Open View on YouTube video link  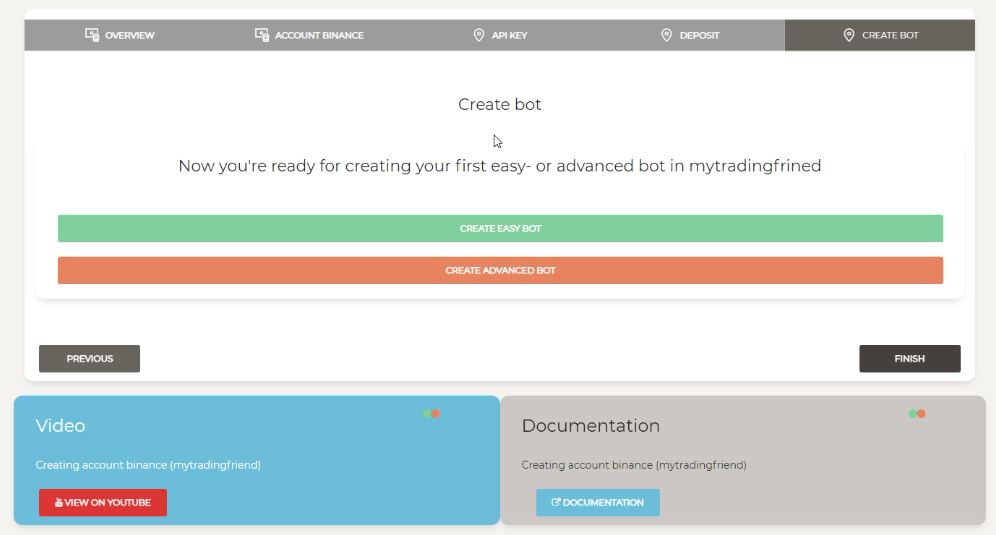tap(103, 502)
